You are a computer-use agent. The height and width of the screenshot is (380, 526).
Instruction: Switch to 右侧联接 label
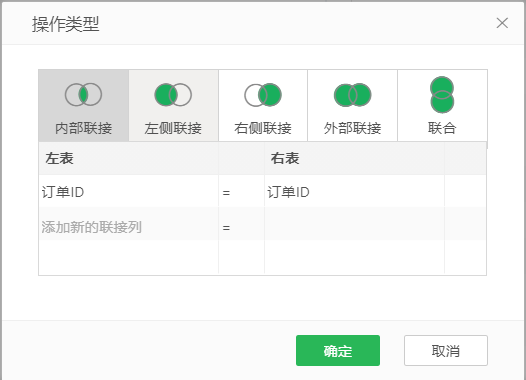click(263, 128)
